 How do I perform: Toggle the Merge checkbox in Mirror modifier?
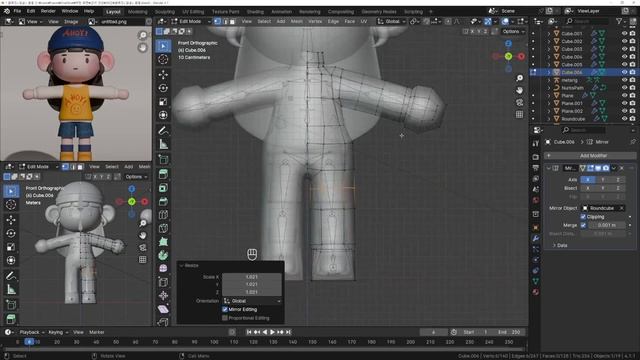583,225
